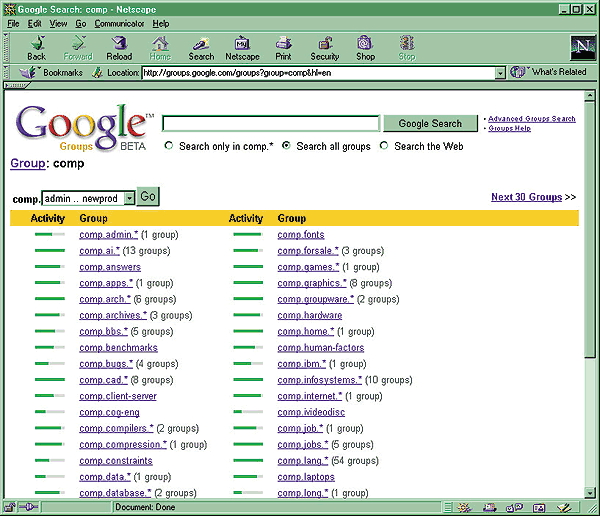Open comp.ai.* group link

pyautogui.click(x=99, y=251)
